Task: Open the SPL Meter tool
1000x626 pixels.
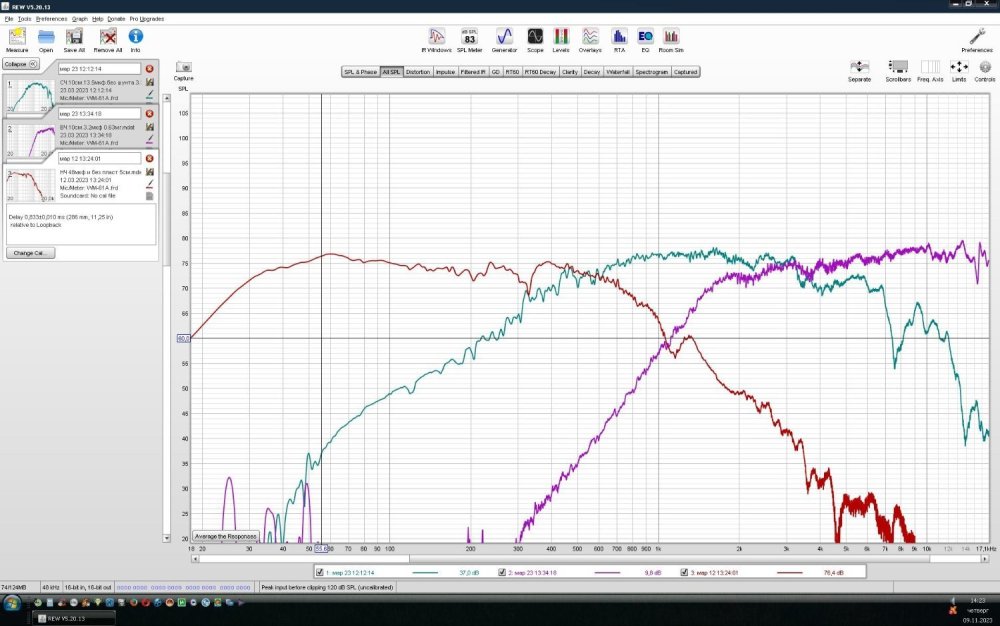Action: (x=469, y=38)
